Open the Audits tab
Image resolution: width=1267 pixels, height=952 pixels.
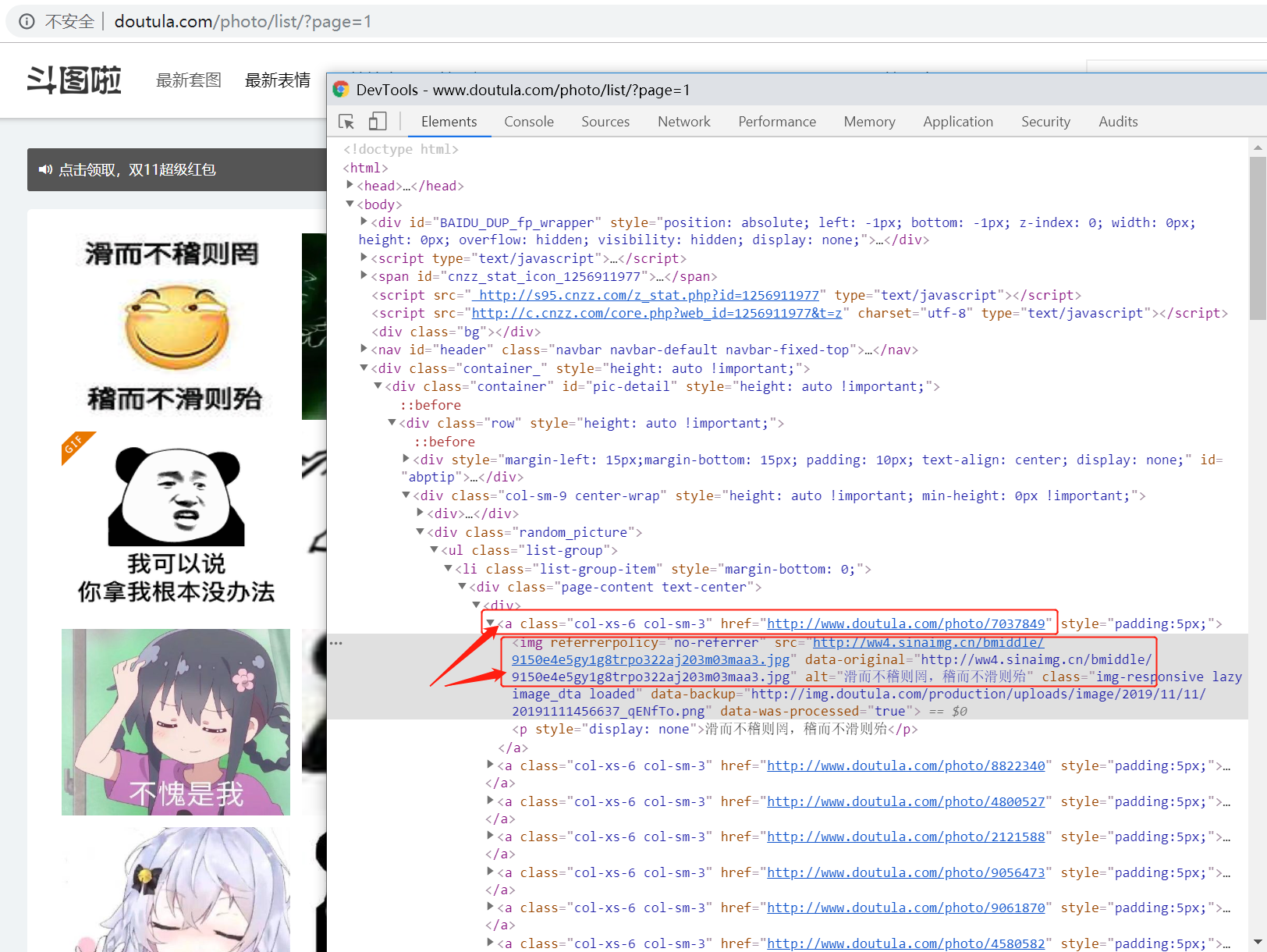(1118, 122)
